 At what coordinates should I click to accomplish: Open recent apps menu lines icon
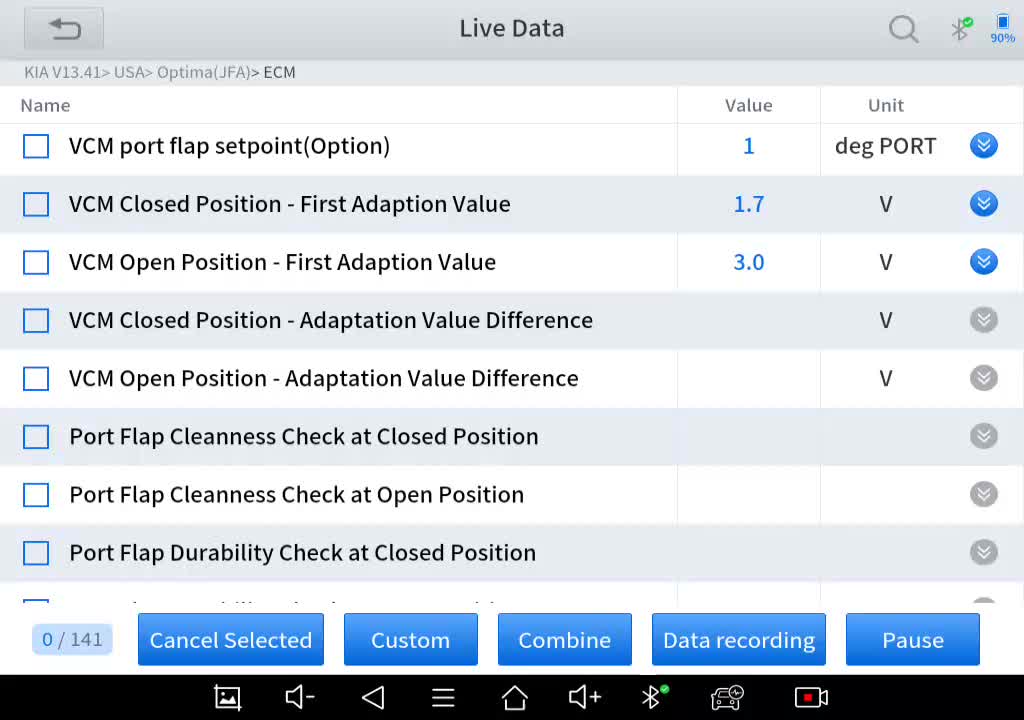[x=443, y=698]
